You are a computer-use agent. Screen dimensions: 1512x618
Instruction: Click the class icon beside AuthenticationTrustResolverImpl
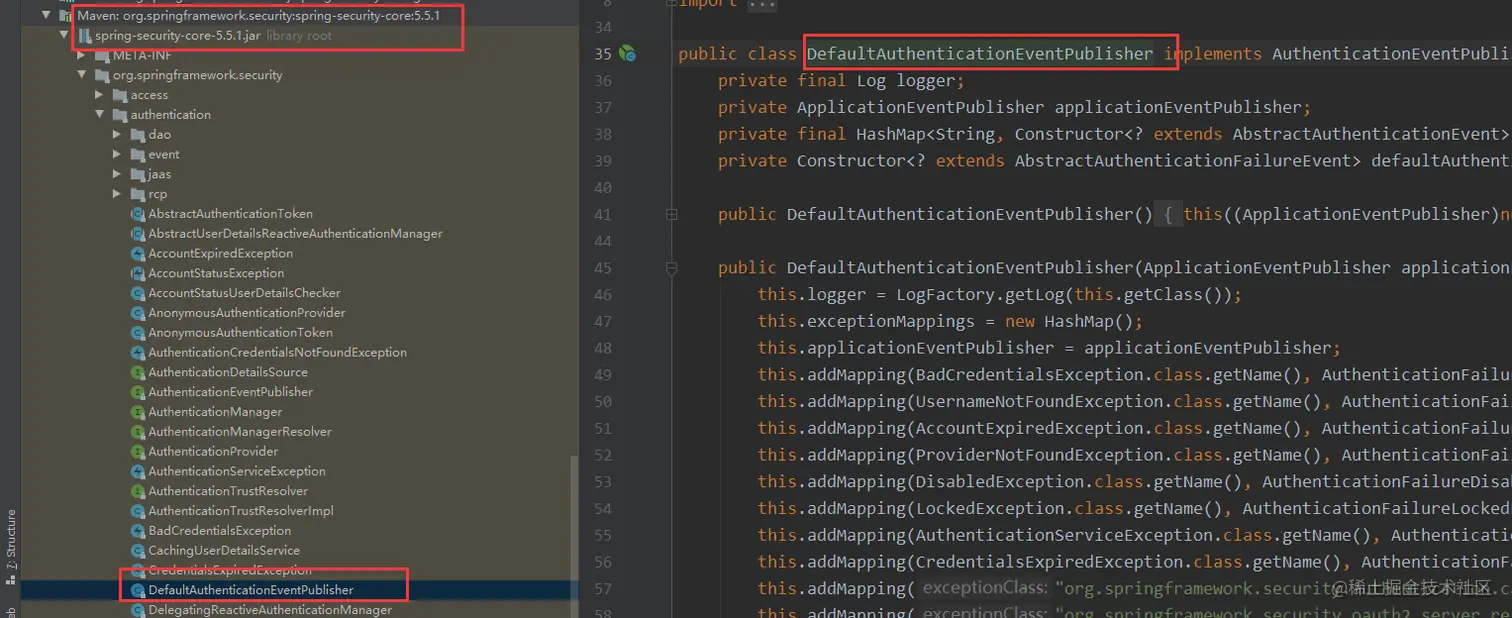pyautogui.click(x=139, y=511)
